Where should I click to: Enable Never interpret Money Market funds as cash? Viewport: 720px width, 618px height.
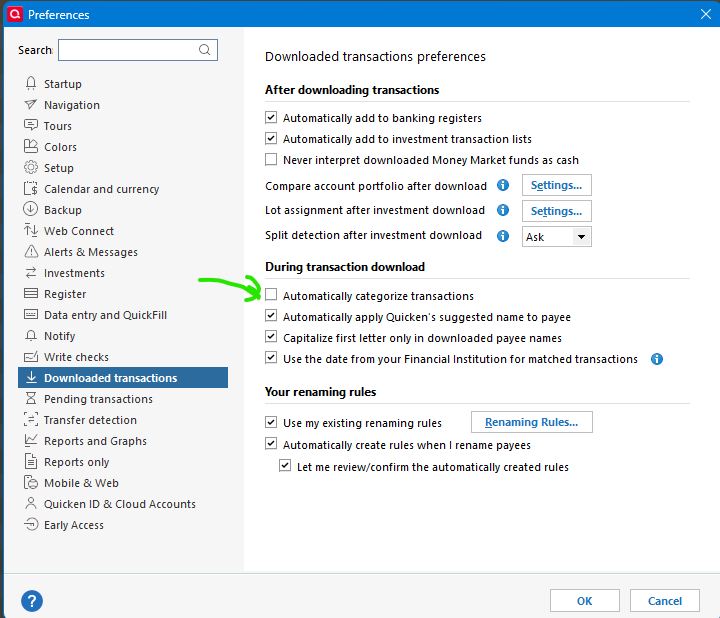[x=271, y=160]
